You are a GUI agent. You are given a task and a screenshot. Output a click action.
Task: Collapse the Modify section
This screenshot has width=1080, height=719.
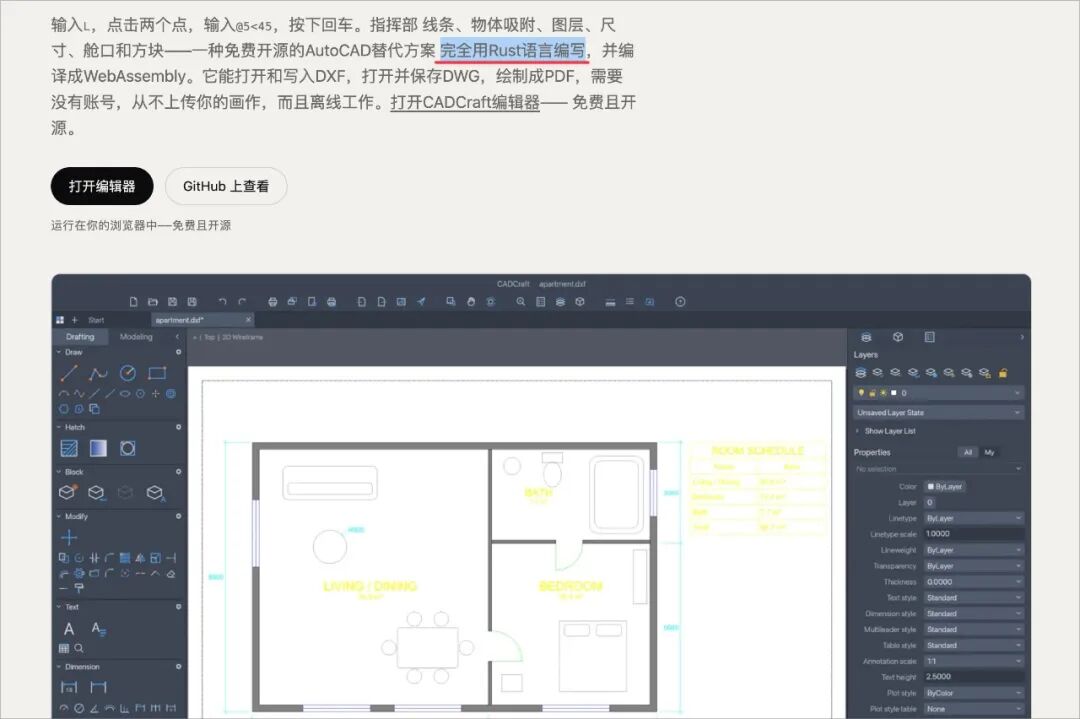click(59, 516)
